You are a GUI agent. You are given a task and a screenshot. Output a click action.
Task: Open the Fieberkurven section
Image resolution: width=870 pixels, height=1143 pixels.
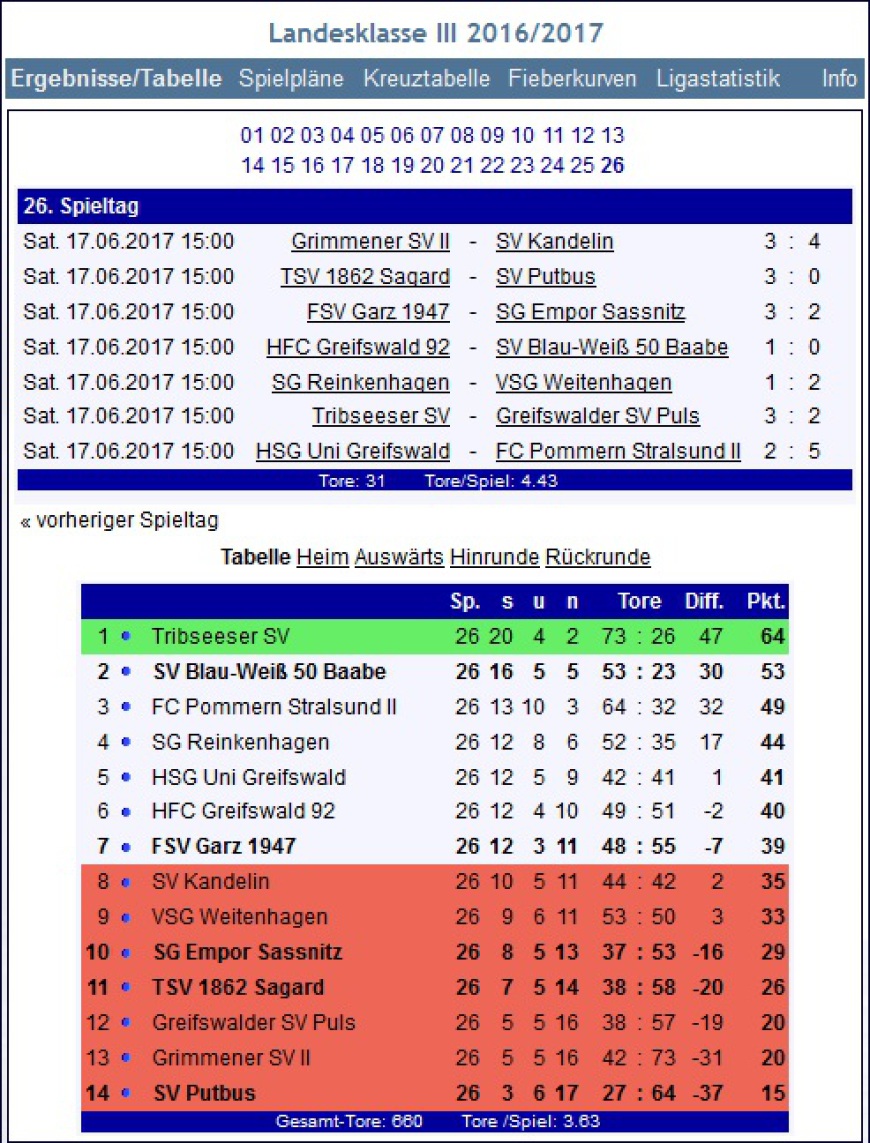tap(572, 79)
